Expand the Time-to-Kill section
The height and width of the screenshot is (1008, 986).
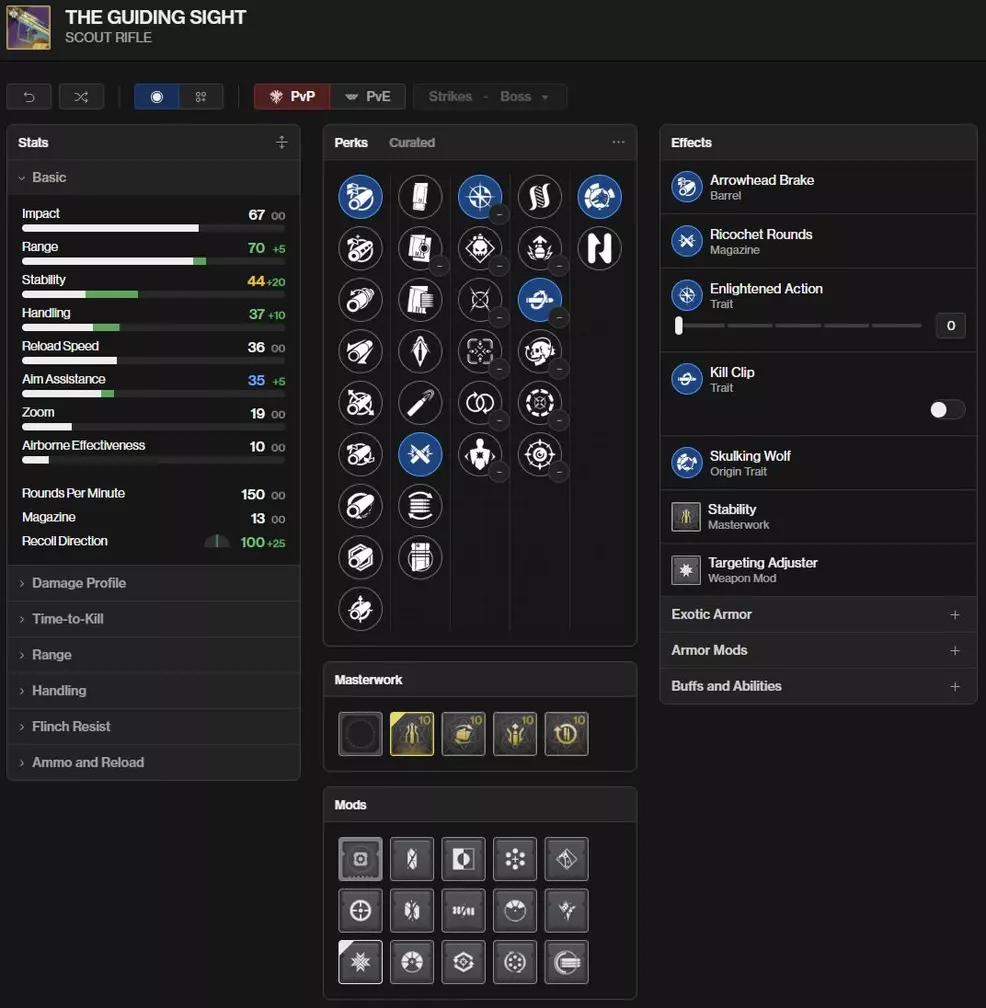pyautogui.click(x=68, y=619)
